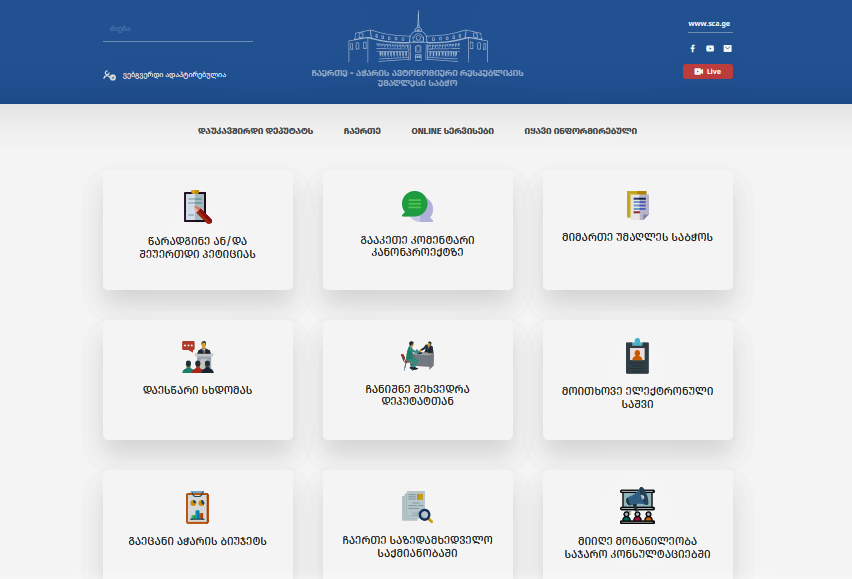
Task: Open the YouTube channel icon
Action: (710, 48)
